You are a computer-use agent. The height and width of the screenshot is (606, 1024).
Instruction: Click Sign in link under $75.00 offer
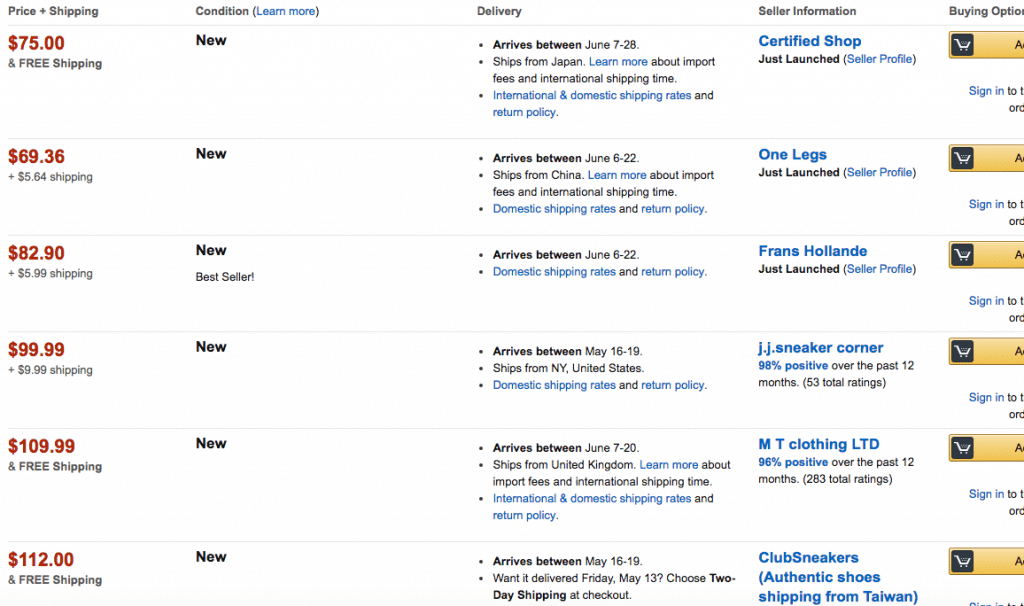986,91
